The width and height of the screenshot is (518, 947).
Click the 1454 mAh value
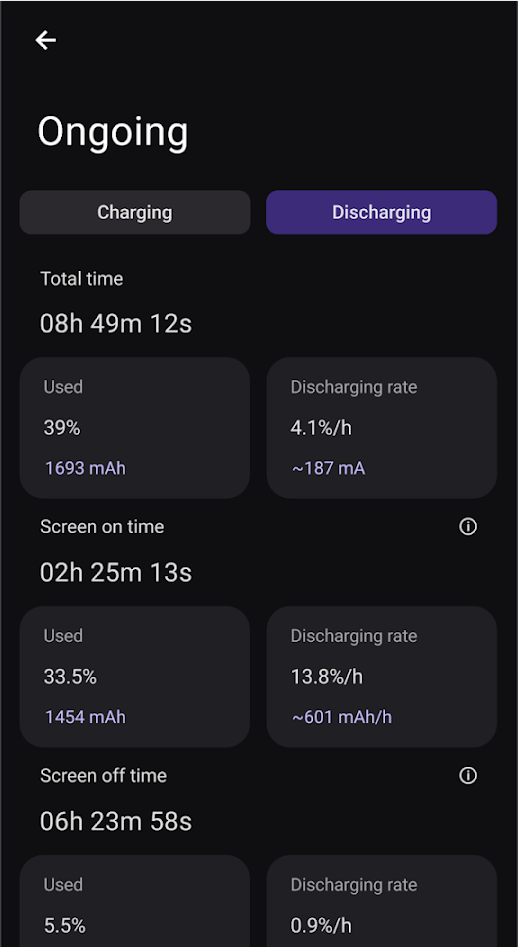point(85,717)
